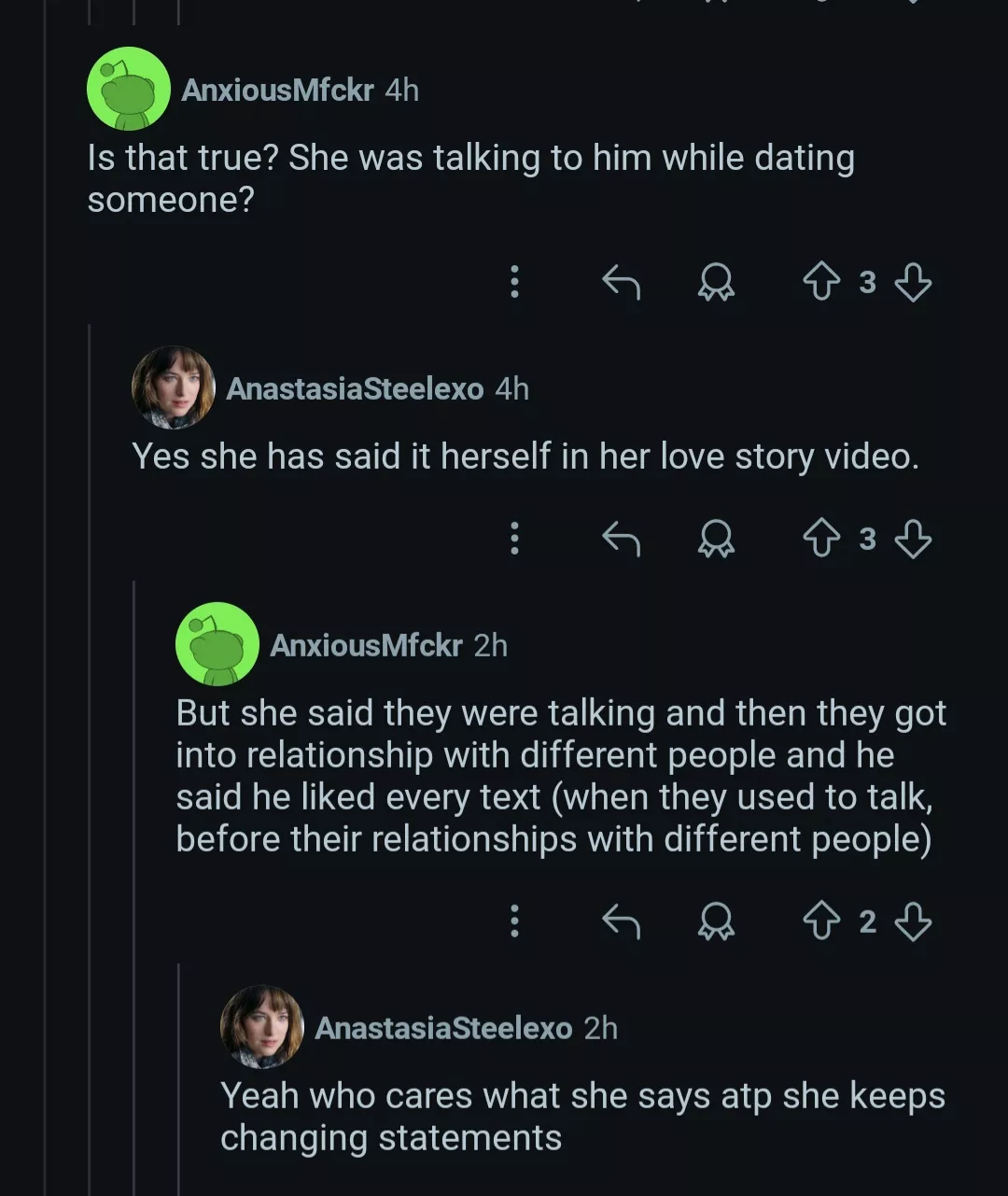1008x1196 pixels.
Task: Reply to the "Is that true?" comment
Action: 621,281
